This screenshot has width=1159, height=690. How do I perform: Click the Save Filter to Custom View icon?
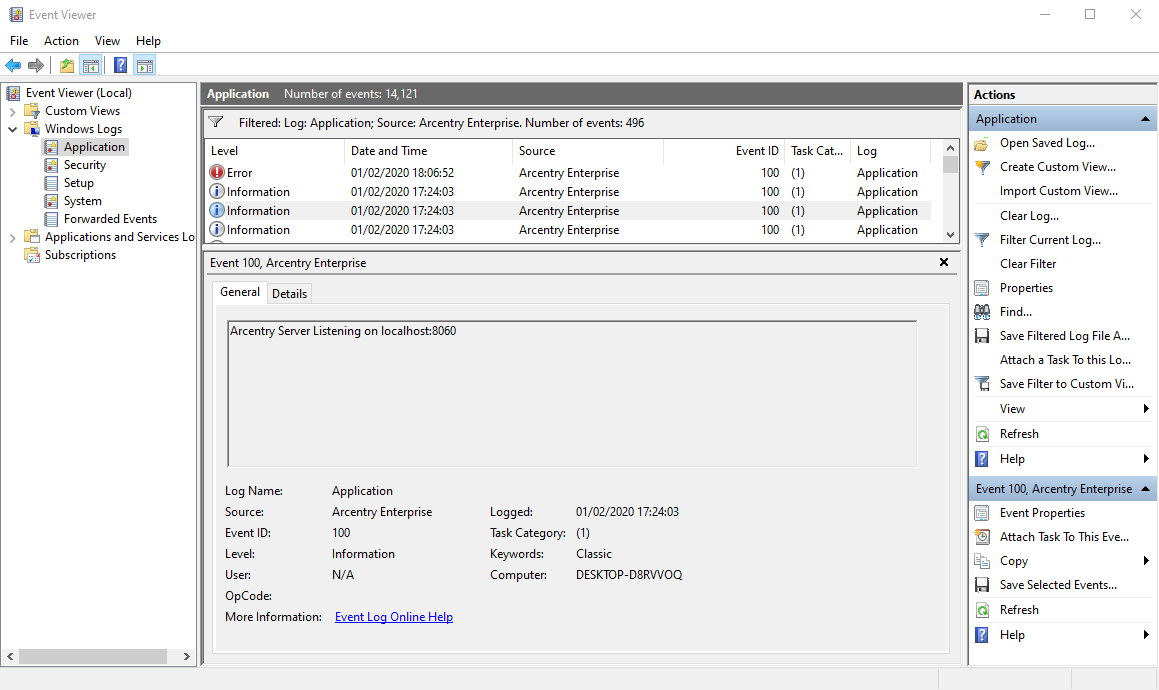[982, 384]
